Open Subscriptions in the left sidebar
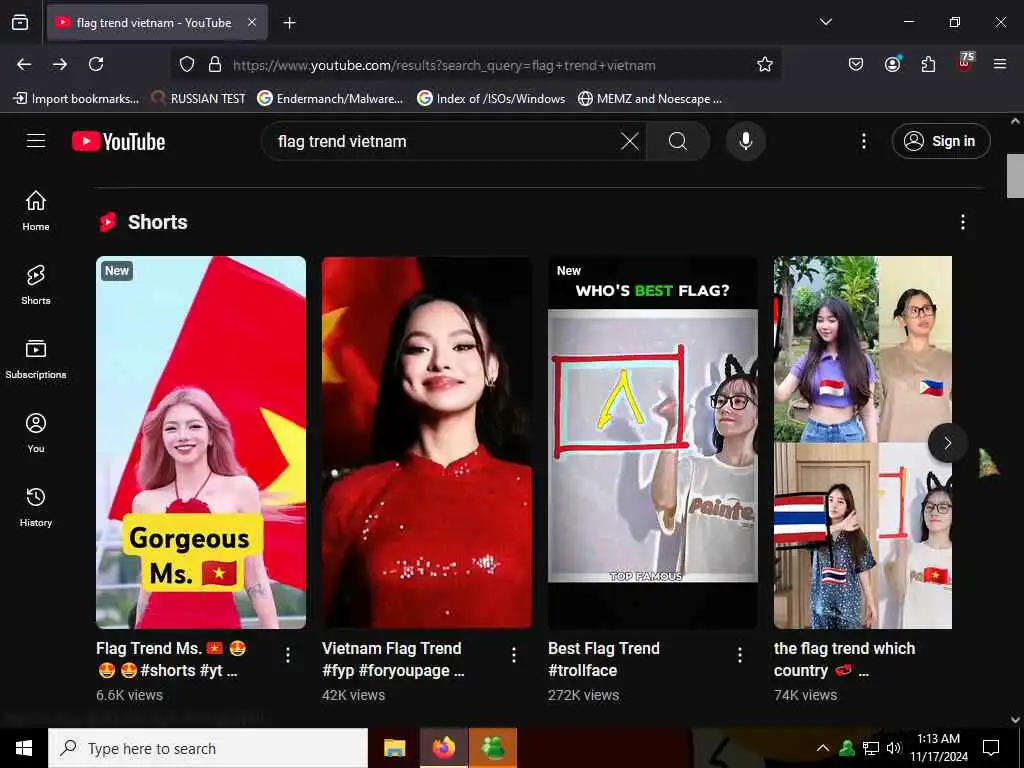The image size is (1024, 768). pyautogui.click(x=36, y=359)
